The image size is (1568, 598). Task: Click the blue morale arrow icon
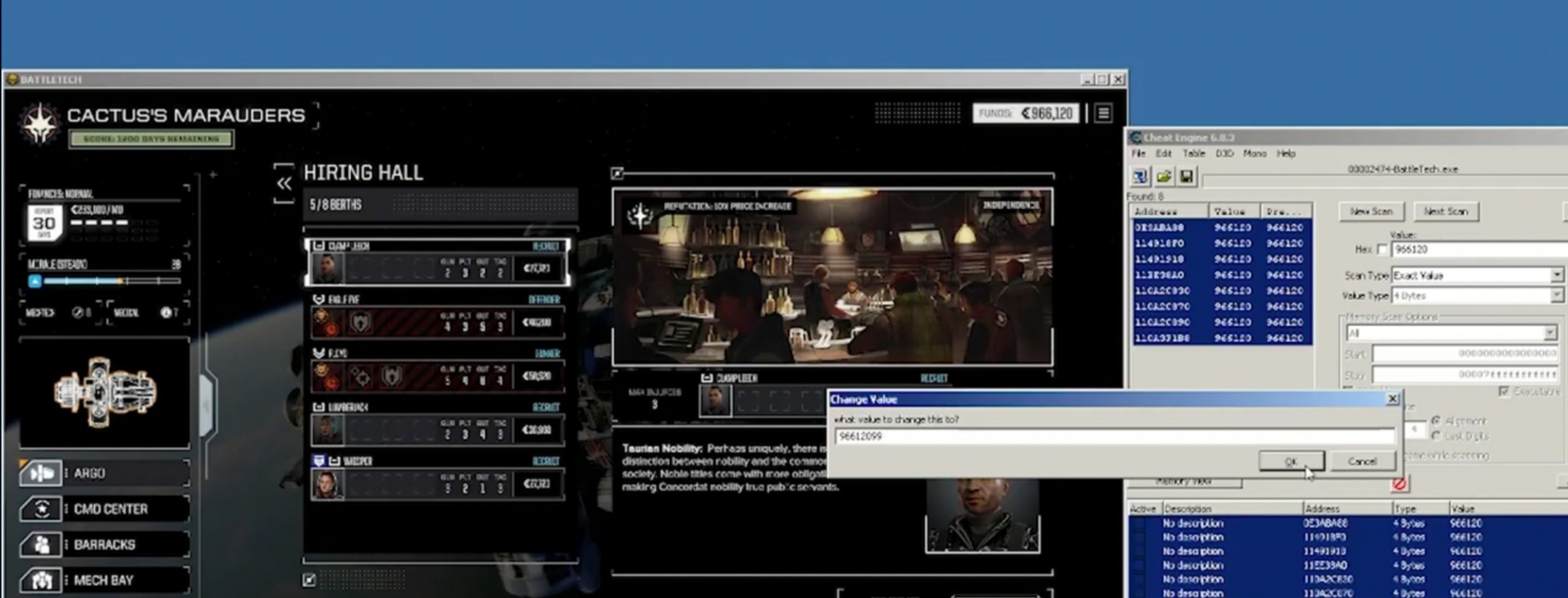point(34,281)
